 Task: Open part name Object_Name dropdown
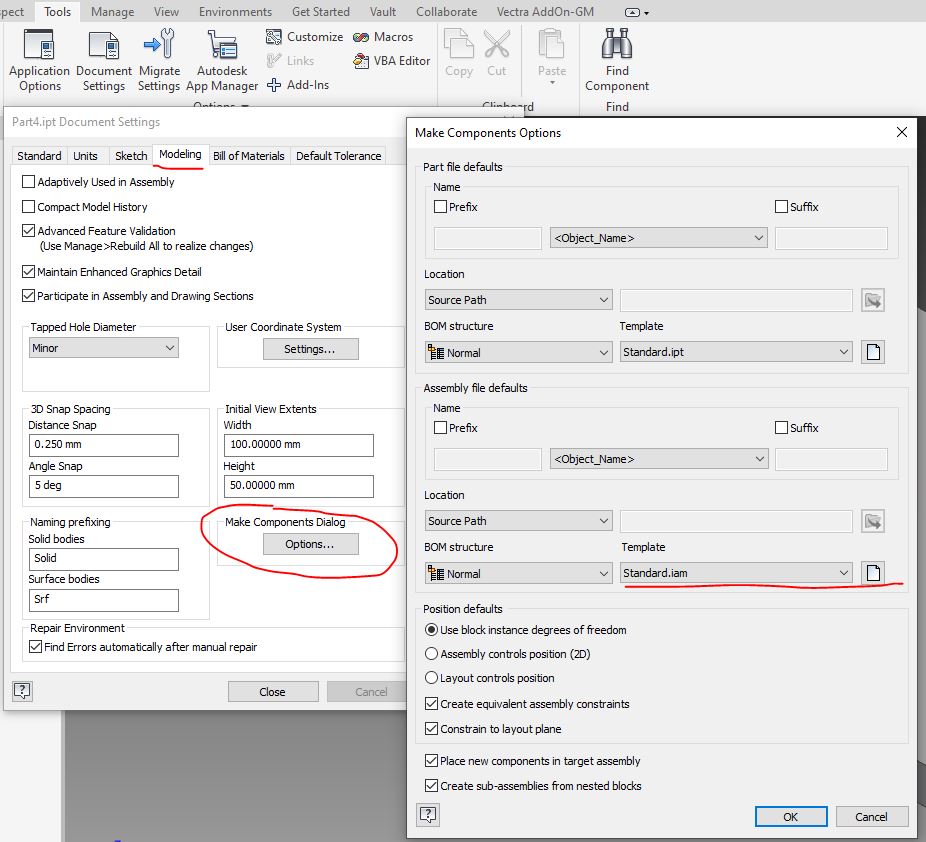658,238
